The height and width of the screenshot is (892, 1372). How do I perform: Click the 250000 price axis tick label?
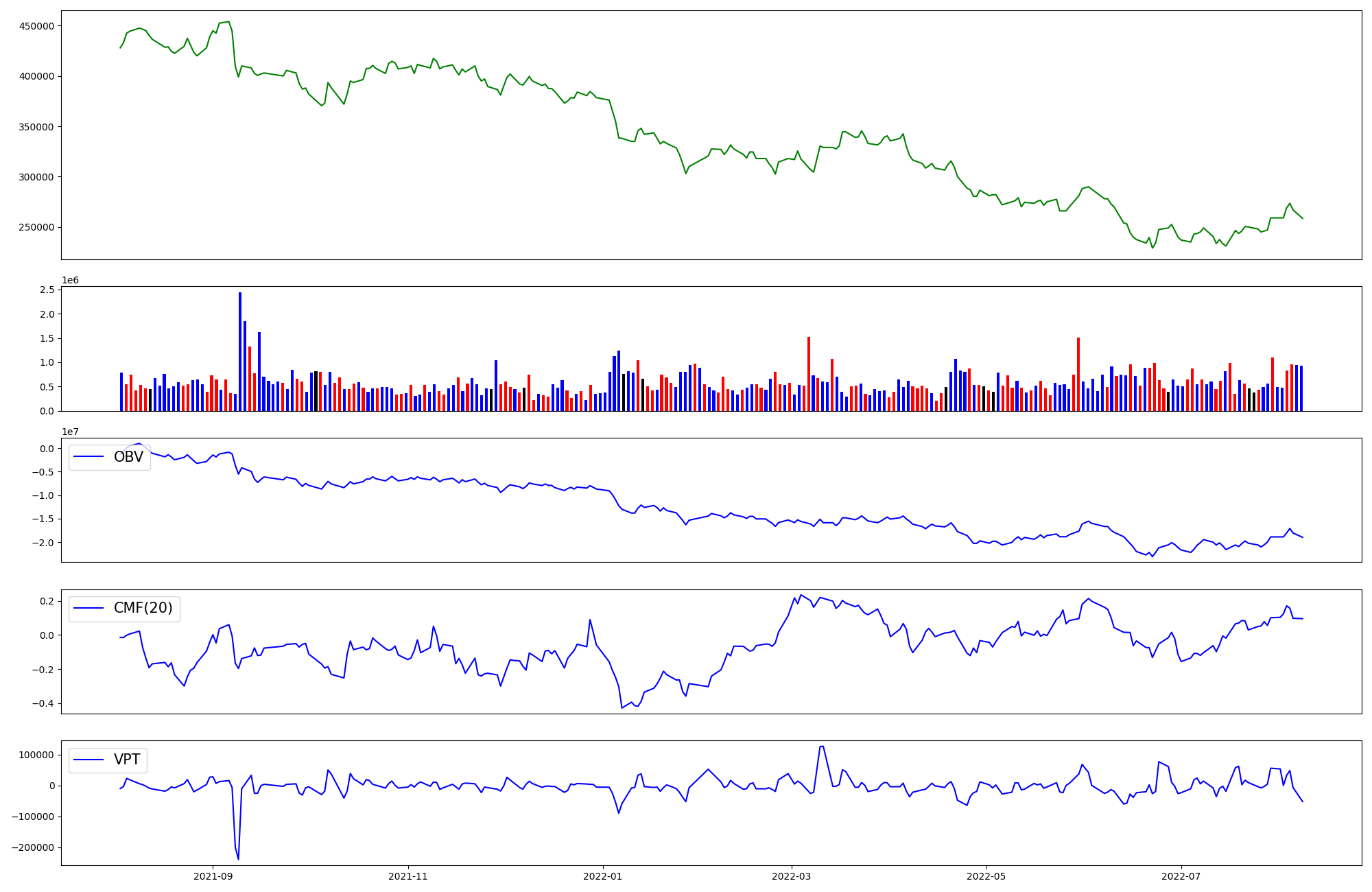coord(36,227)
